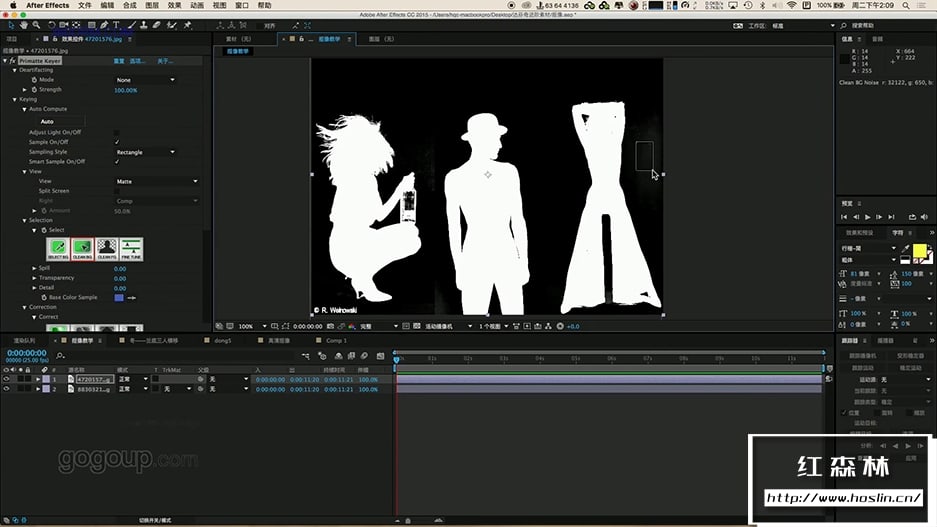The width and height of the screenshot is (937, 527).
Task: Click the Base Color Sample blue swatch
Action: point(119,297)
